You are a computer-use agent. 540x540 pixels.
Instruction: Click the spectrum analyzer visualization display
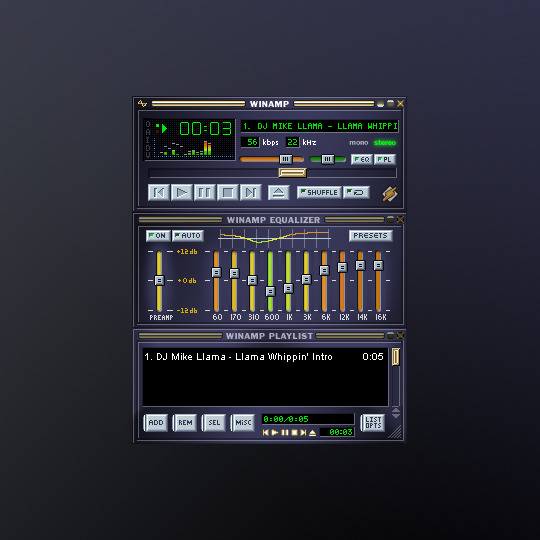[x=194, y=148]
